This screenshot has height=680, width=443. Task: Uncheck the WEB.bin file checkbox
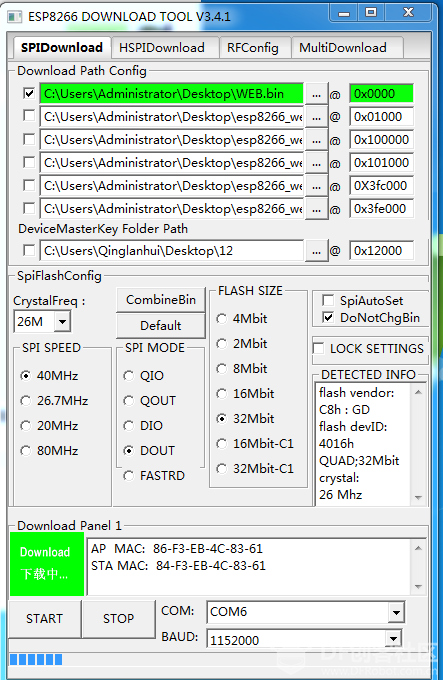tap(29, 93)
